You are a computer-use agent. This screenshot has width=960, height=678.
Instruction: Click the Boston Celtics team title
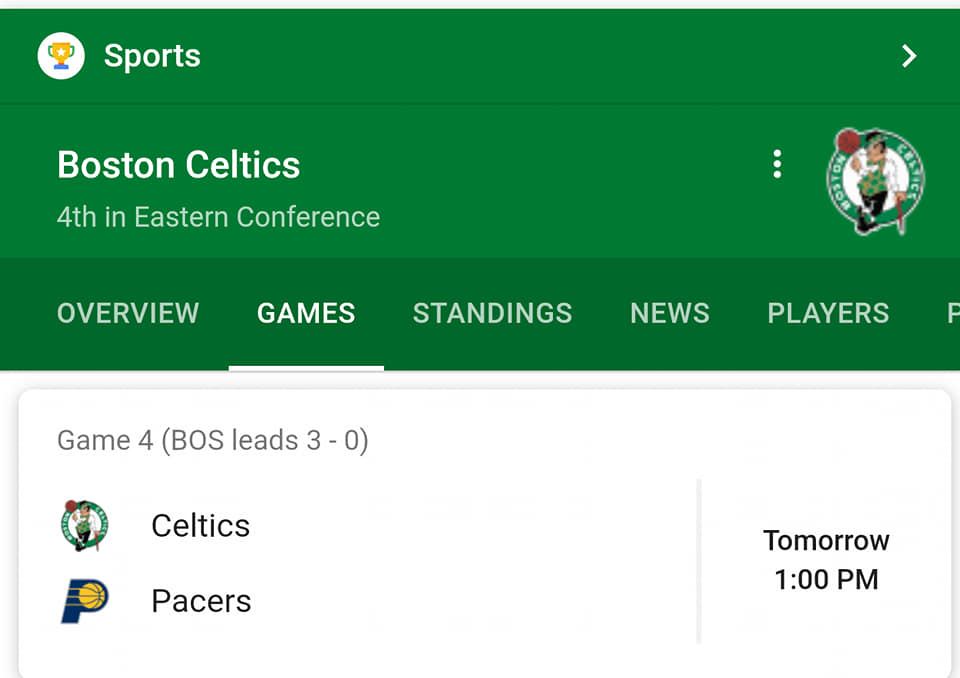179,165
